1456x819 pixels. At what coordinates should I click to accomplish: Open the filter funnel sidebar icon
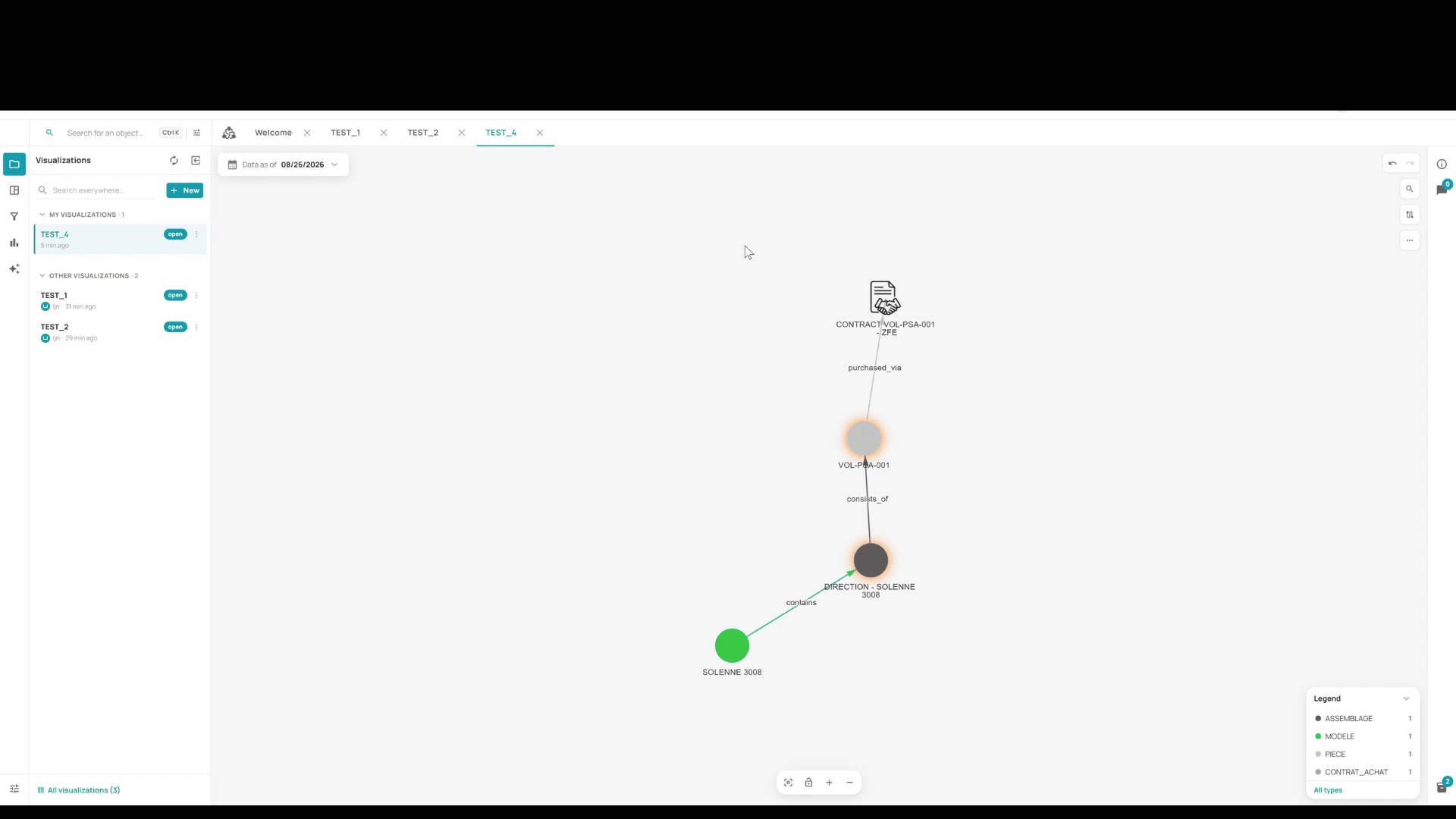[14, 217]
